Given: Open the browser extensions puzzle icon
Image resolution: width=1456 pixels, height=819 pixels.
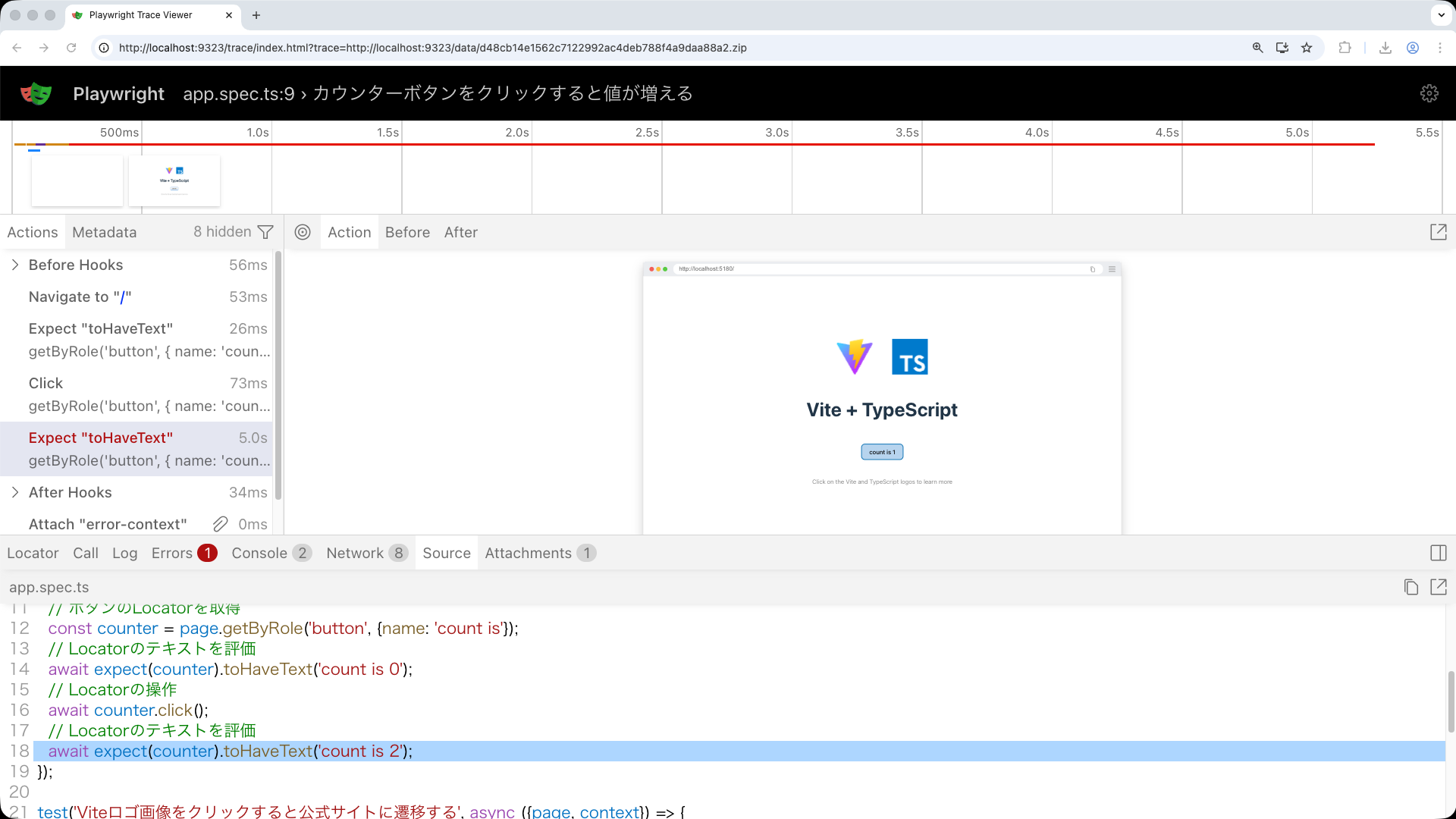Looking at the screenshot, I should click(x=1345, y=48).
